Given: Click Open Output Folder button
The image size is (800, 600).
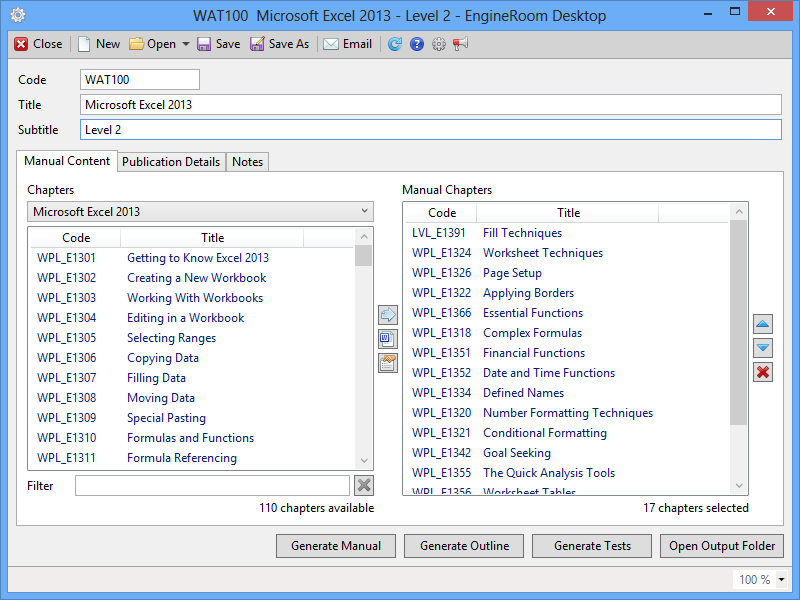Looking at the screenshot, I should pos(722,546).
